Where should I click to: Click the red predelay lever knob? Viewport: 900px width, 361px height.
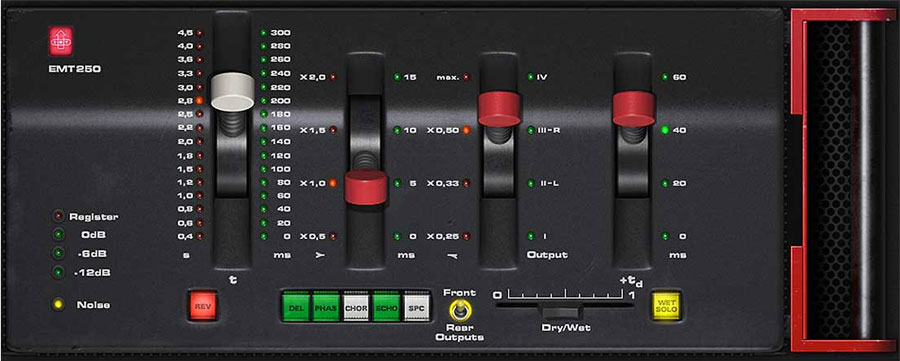[x=634, y=108]
